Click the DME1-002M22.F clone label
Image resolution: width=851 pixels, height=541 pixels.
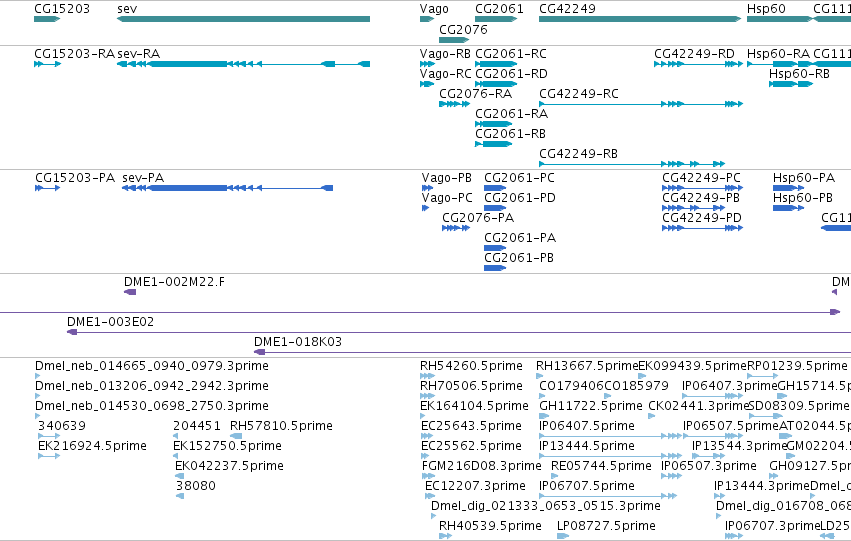[x=174, y=282]
